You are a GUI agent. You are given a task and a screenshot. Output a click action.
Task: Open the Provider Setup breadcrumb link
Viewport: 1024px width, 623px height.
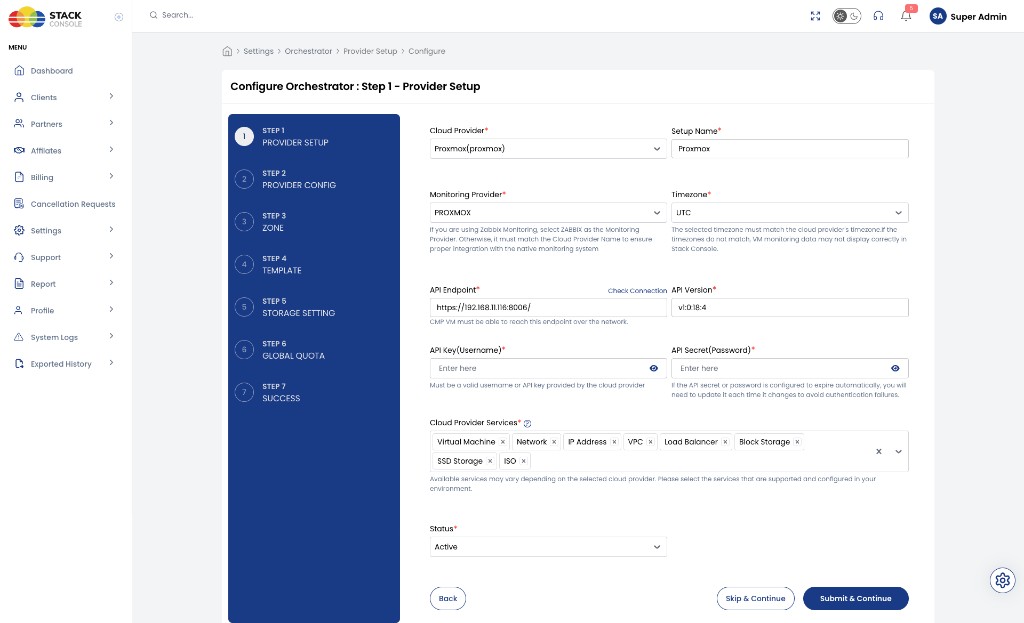pyautogui.click(x=370, y=51)
